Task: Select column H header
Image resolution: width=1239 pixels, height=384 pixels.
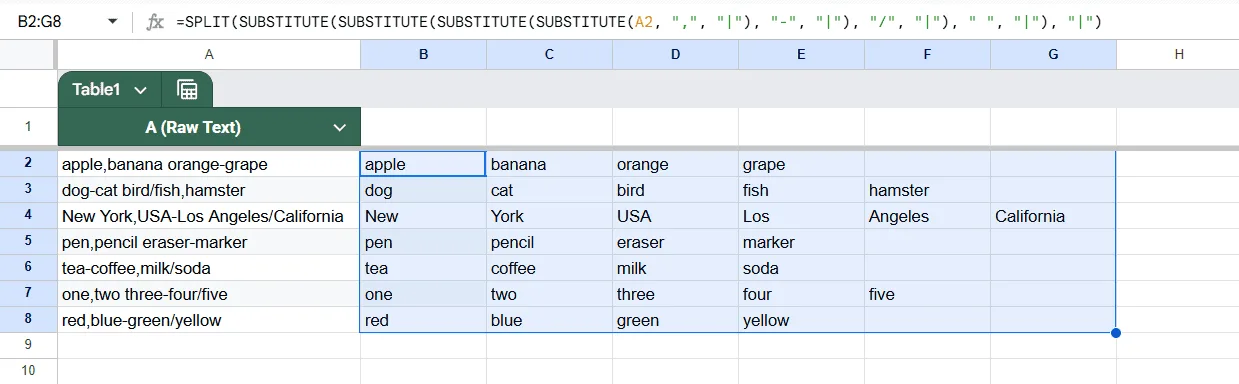Action: 1179,55
